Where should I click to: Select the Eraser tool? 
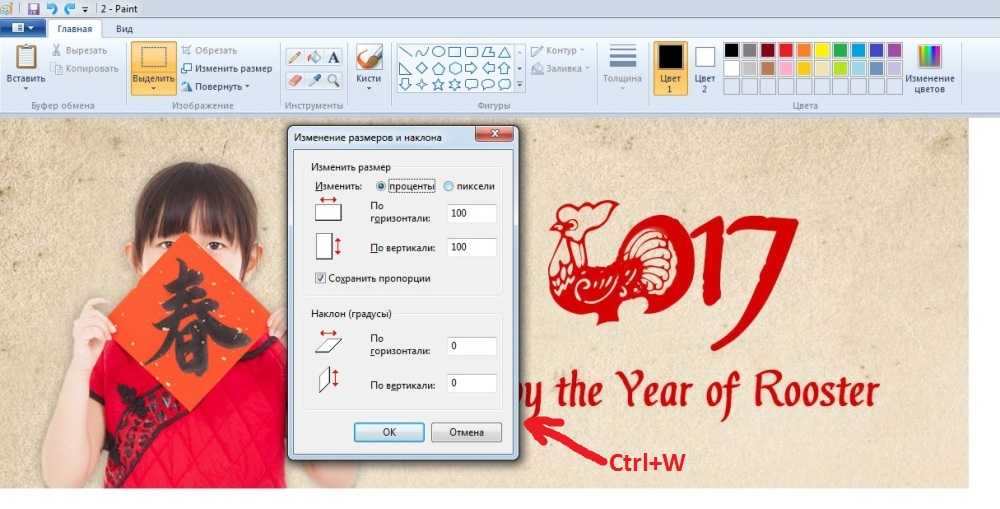coord(295,80)
